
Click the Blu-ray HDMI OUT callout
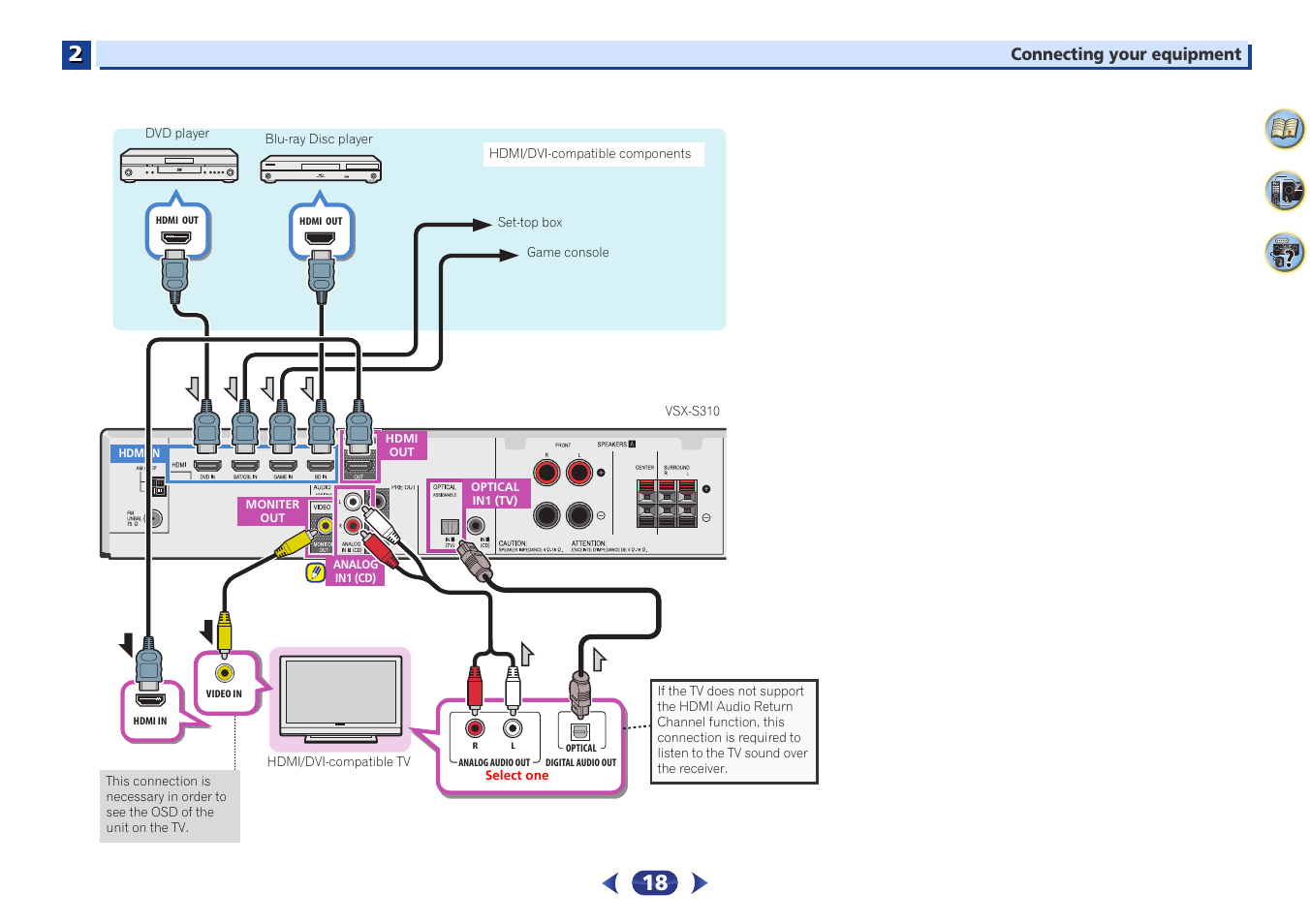point(322,230)
